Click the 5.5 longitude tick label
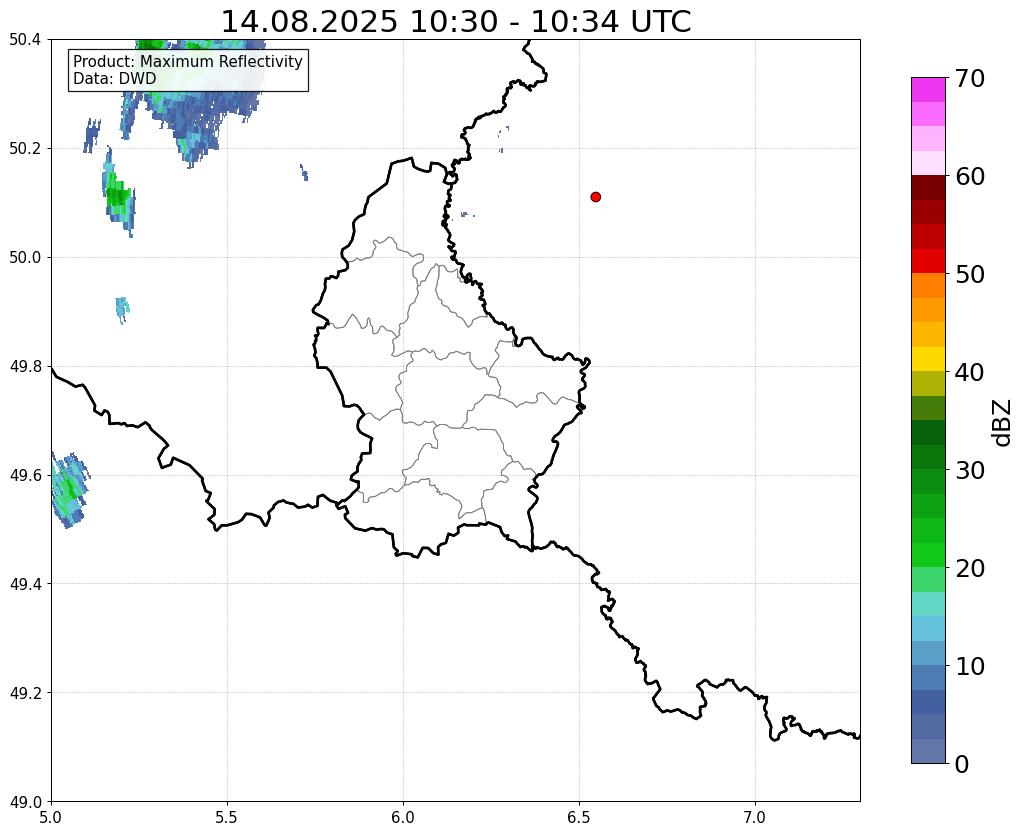This screenshot has width=1023, height=834. 227,818
